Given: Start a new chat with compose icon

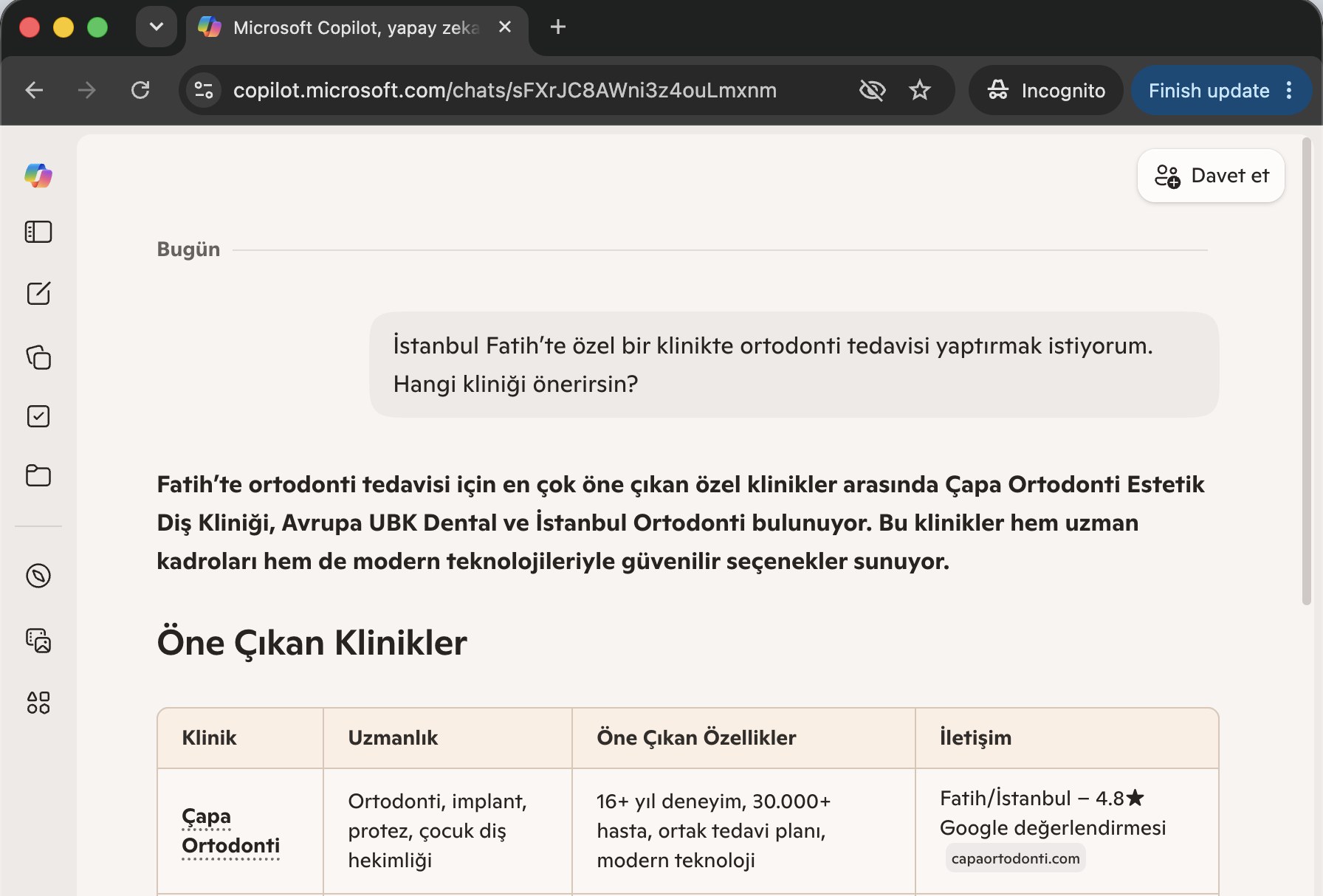Looking at the screenshot, I should click(x=38, y=293).
